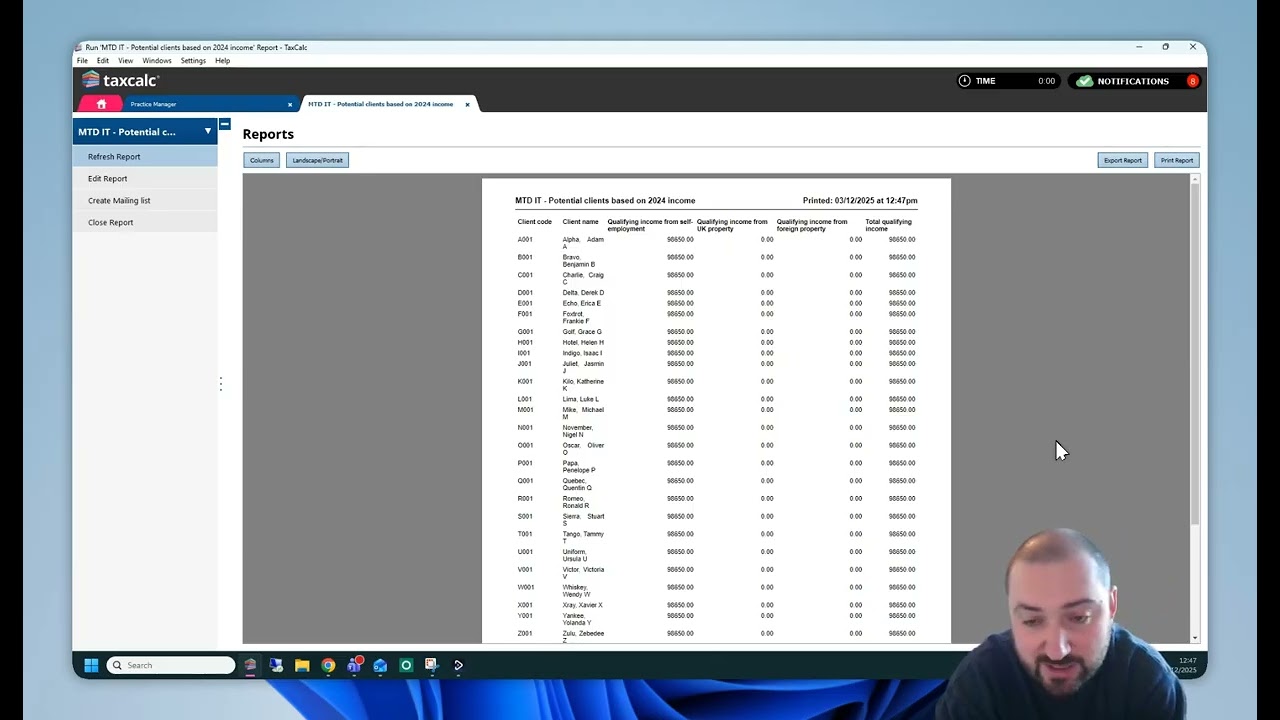Select client code A001 in report
The image size is (1280, 720).
click(525, 240)
